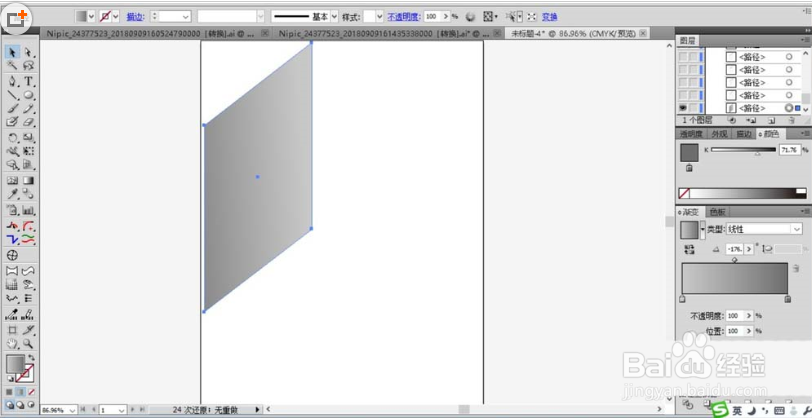Switch to the 色板 swatches tab
The width and height of the screenshot is (812, 419).
tap(718, 212)
